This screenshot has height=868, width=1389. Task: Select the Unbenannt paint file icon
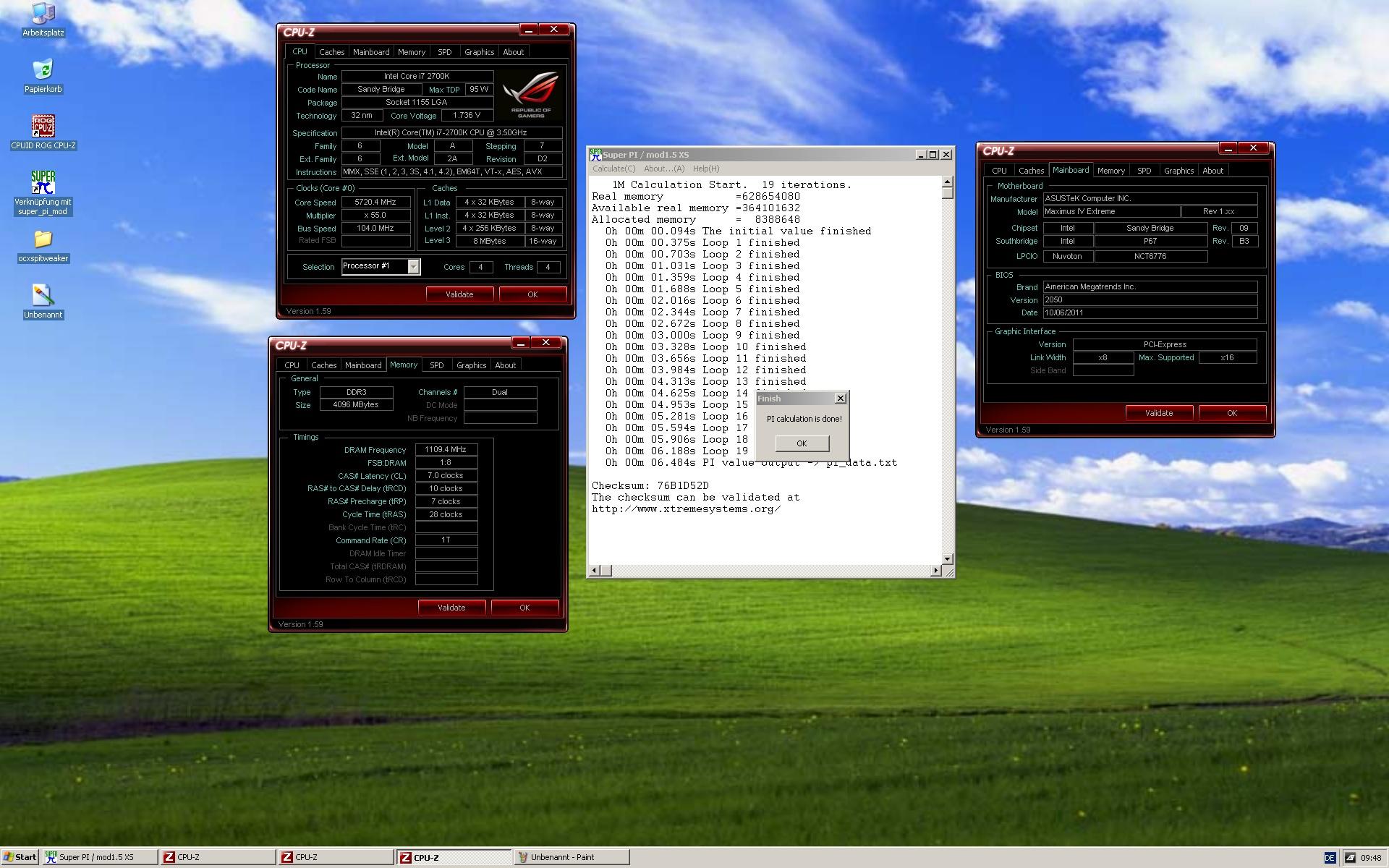tap(43, 302)
